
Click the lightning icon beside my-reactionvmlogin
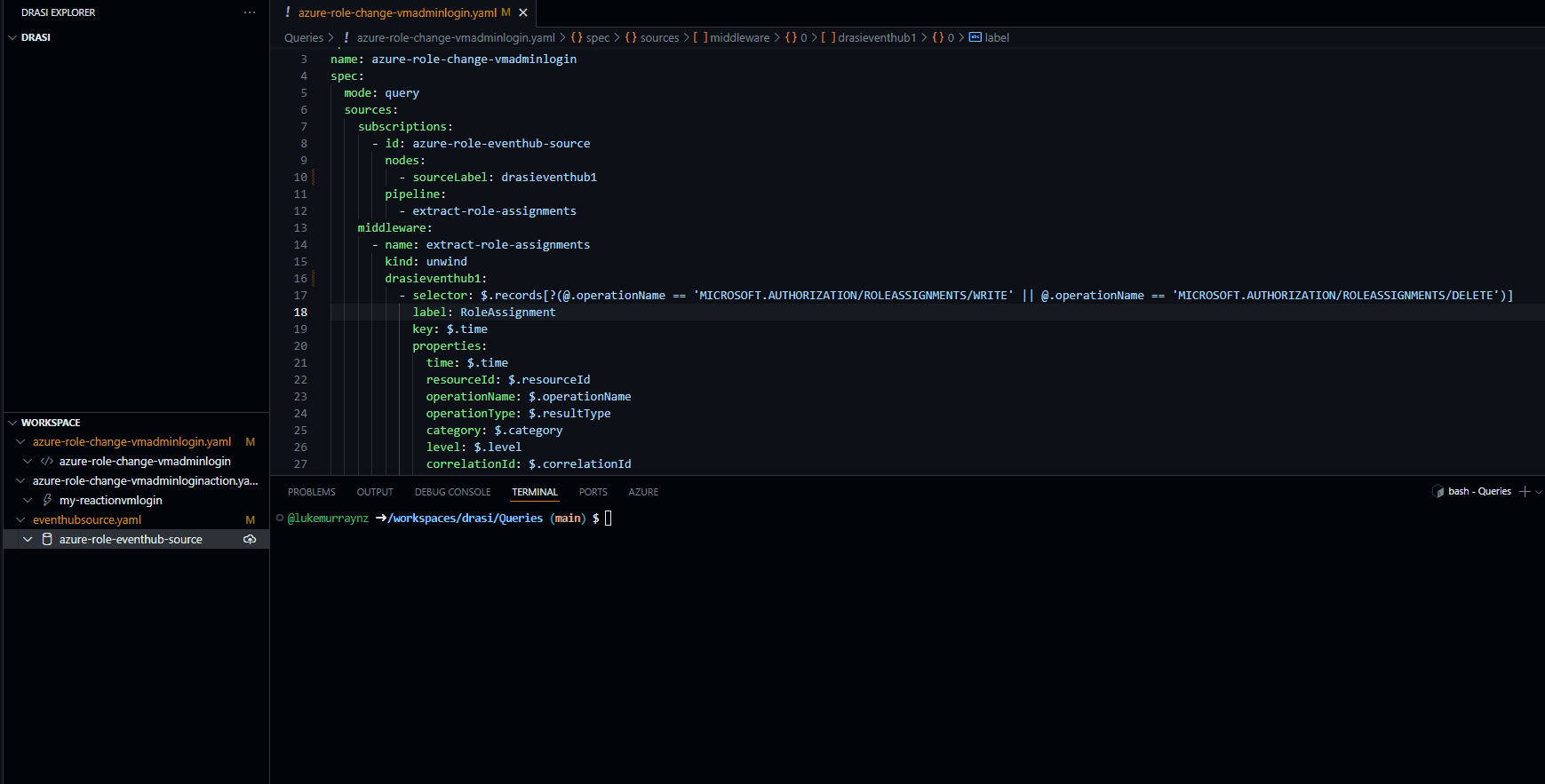click(x=47, y=500)
